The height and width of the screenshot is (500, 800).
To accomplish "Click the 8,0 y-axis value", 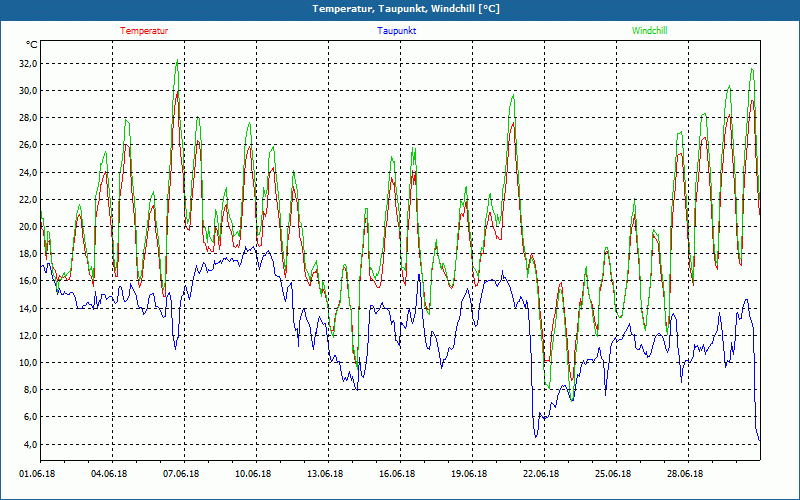I will click(x=31, y=390).
